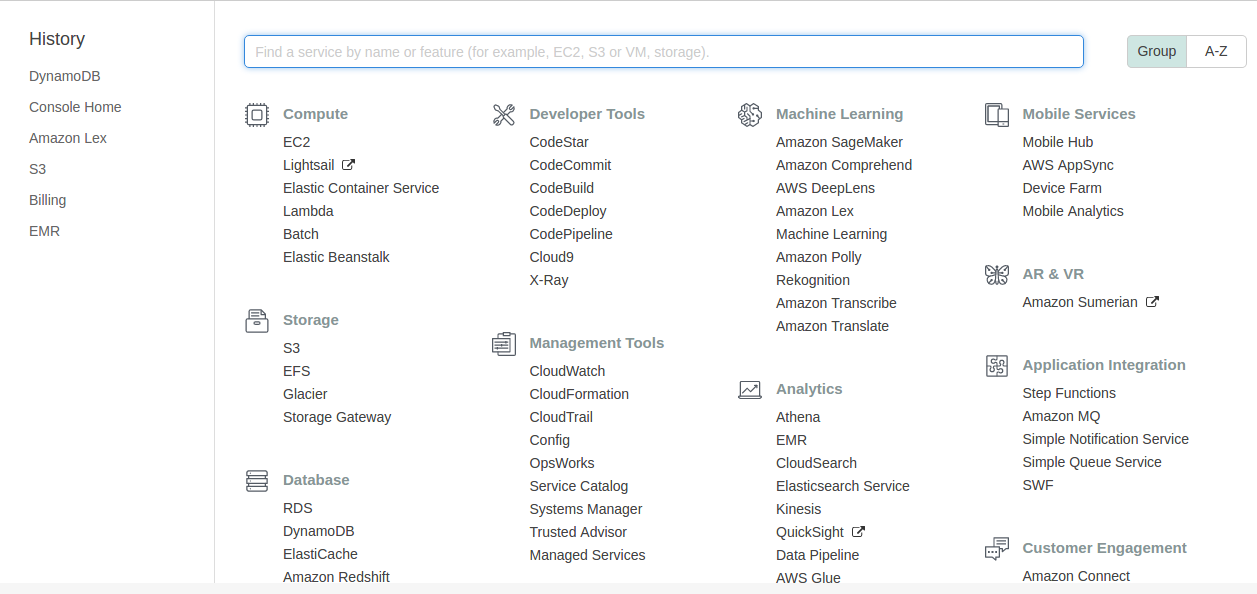Click the service search field
The width and height of the screenshot is (1257, 594).
coord(663,52)
